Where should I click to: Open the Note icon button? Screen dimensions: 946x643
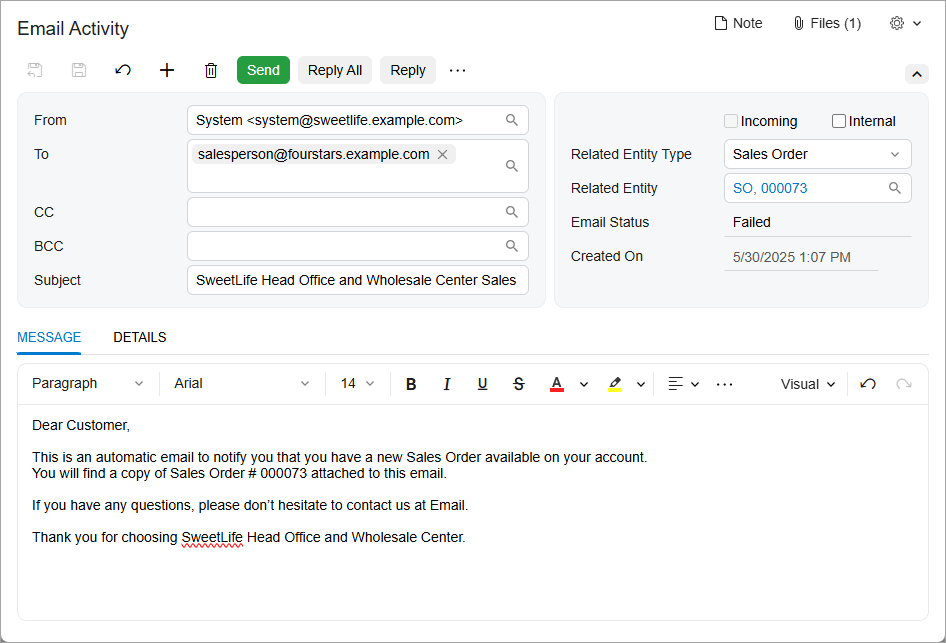[738, 24]
